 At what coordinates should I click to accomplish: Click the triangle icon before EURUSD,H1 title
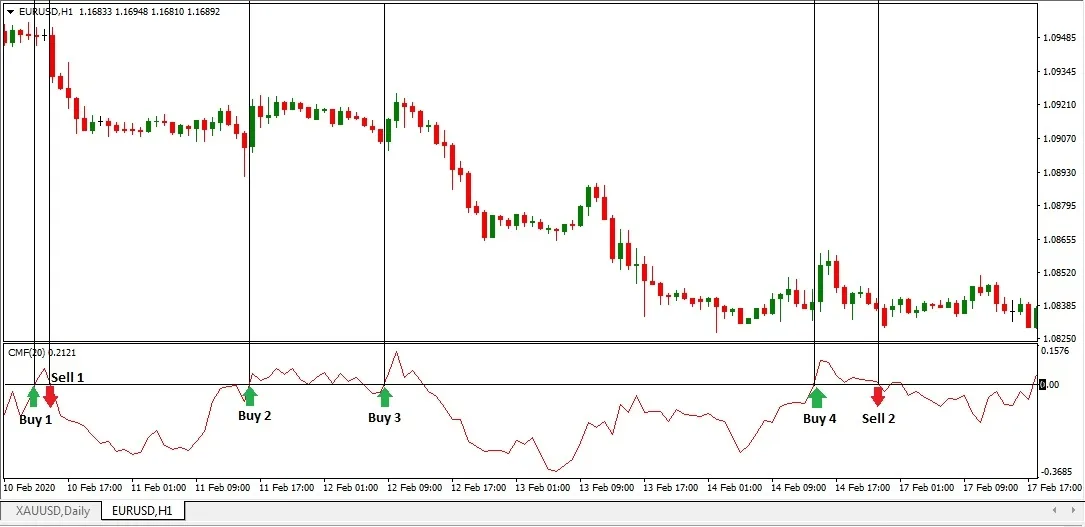[x=10, y=12]
